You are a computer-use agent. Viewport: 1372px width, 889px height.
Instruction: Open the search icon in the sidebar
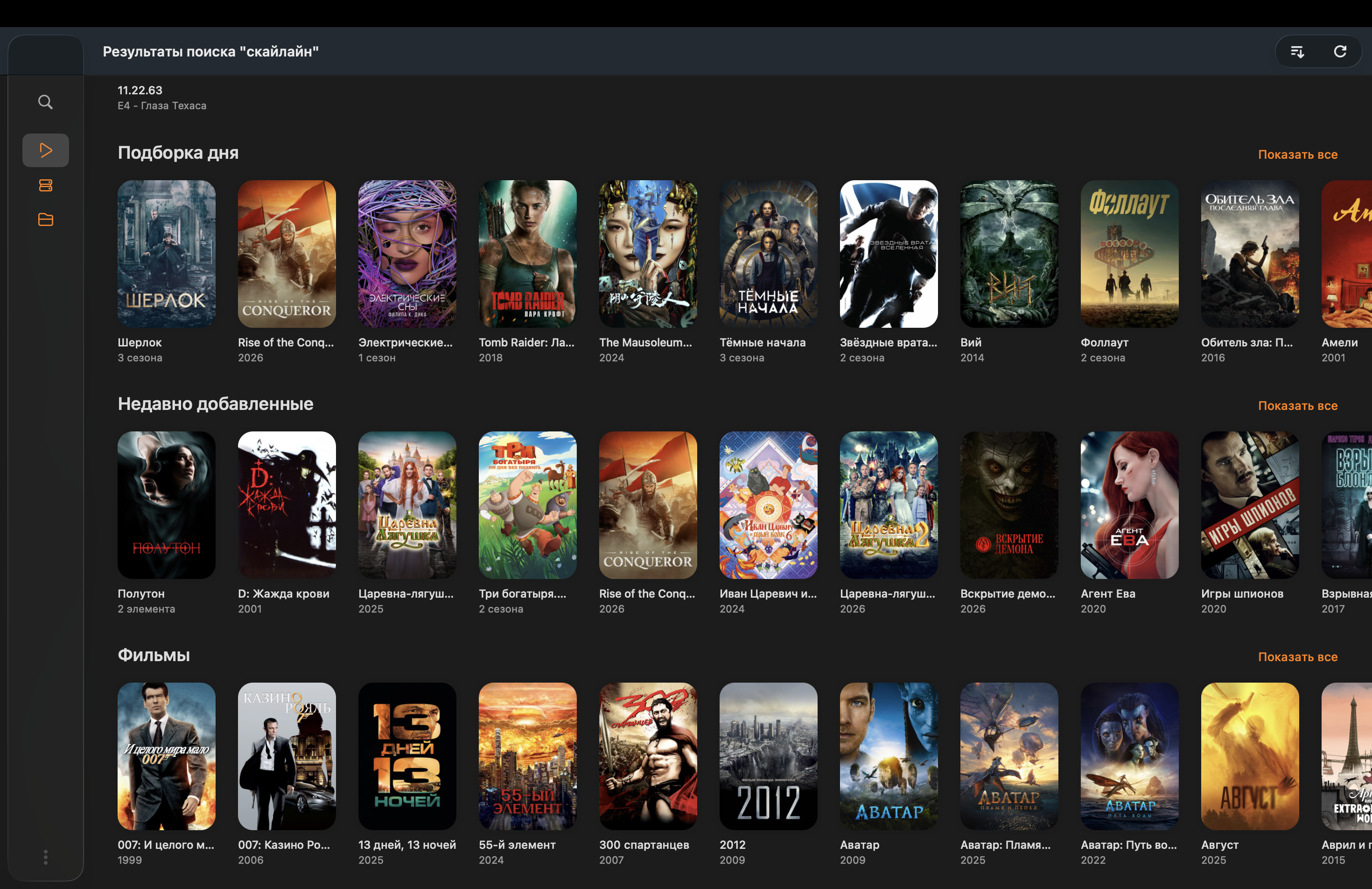pyautogui.click(x=46, y=102)
